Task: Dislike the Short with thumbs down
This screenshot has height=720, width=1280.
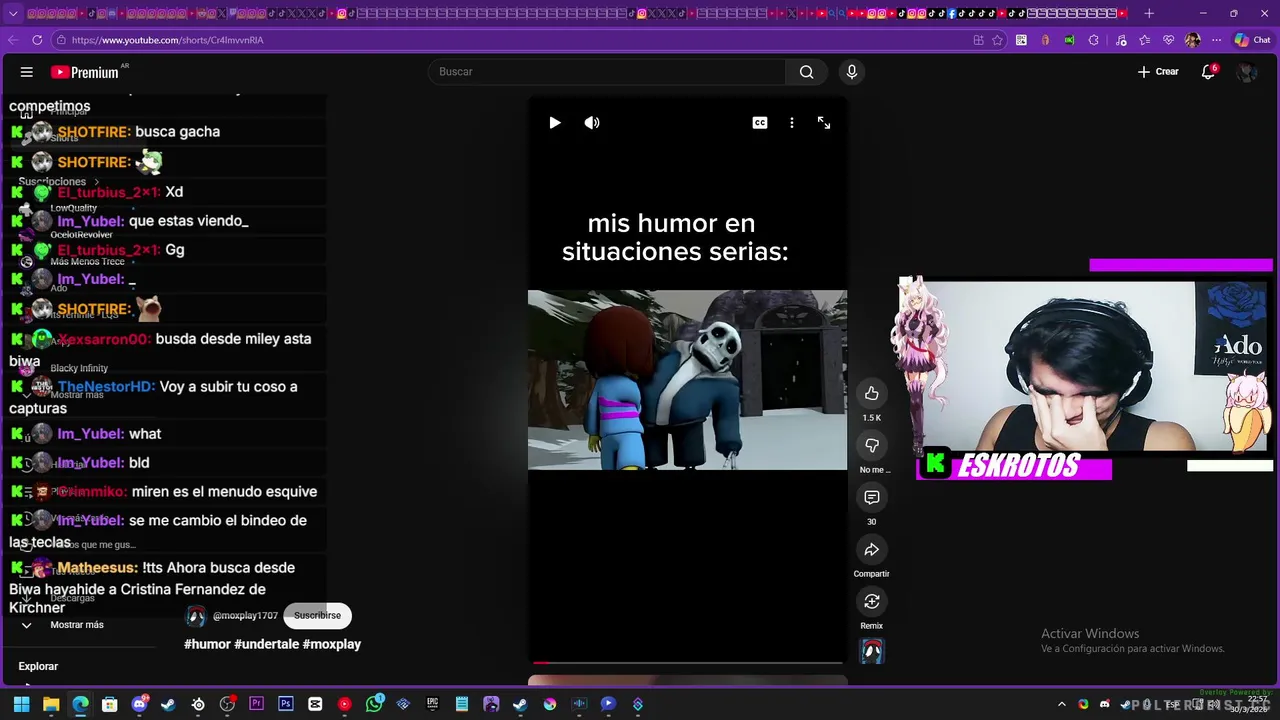Action: (872, 445)
